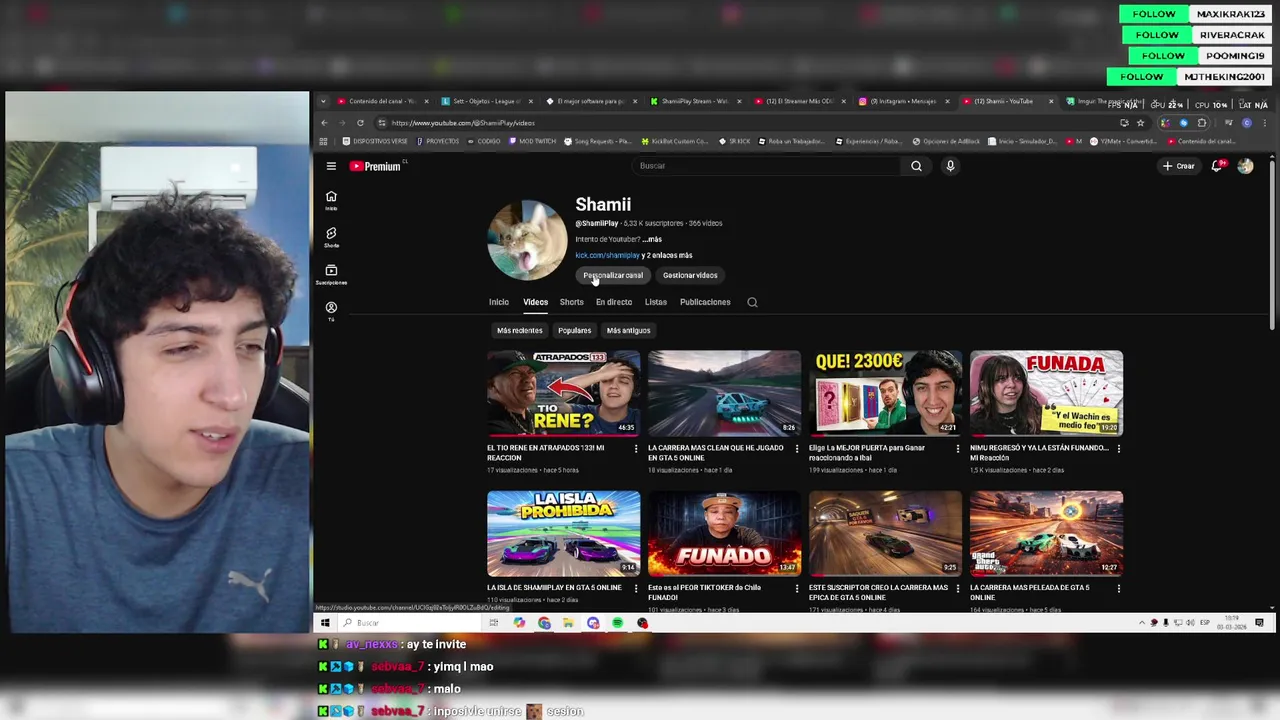Filter videos by Más recientes

point(520,330)
